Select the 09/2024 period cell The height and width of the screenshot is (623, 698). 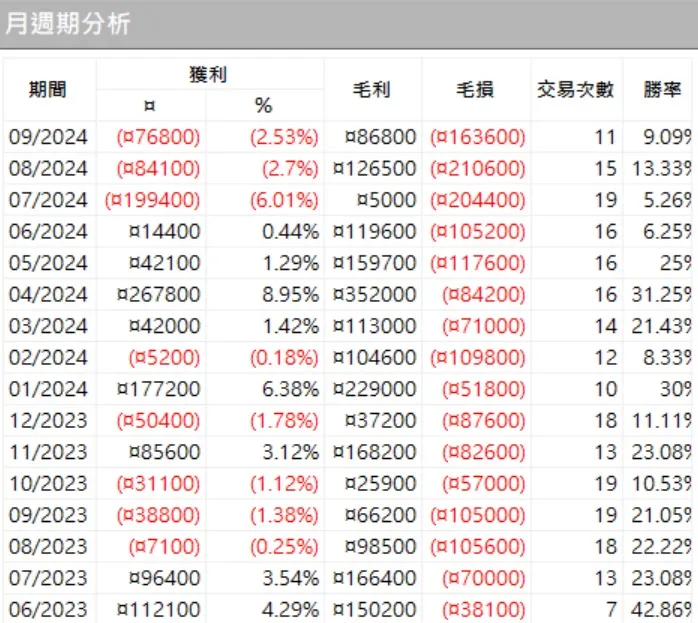tap(48, 137)
